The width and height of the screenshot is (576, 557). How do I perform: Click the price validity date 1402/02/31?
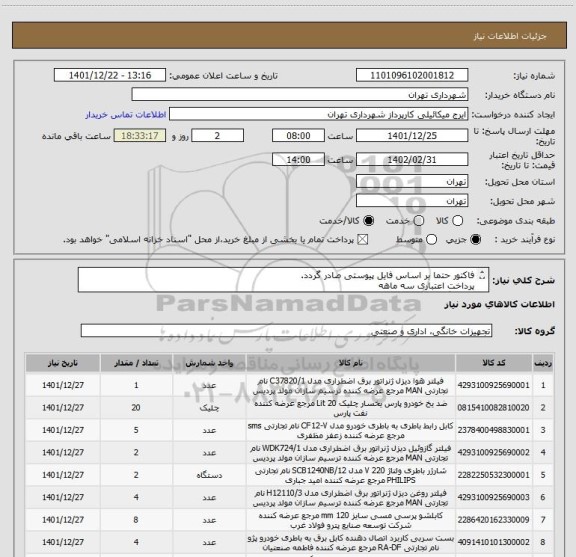click(x=412, y=160)
